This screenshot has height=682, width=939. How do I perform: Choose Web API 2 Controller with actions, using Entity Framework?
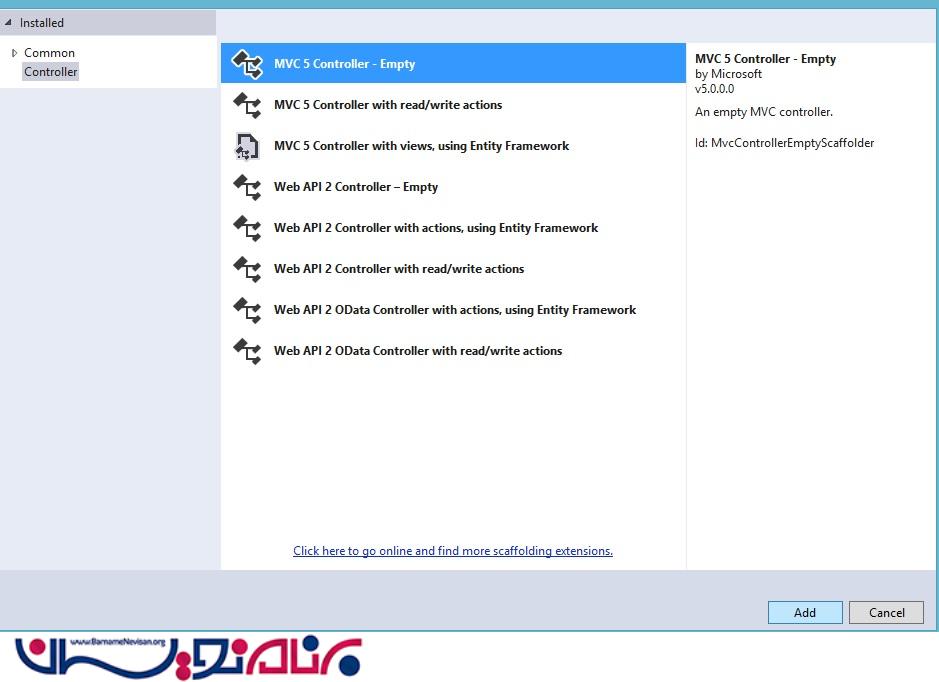453,228
